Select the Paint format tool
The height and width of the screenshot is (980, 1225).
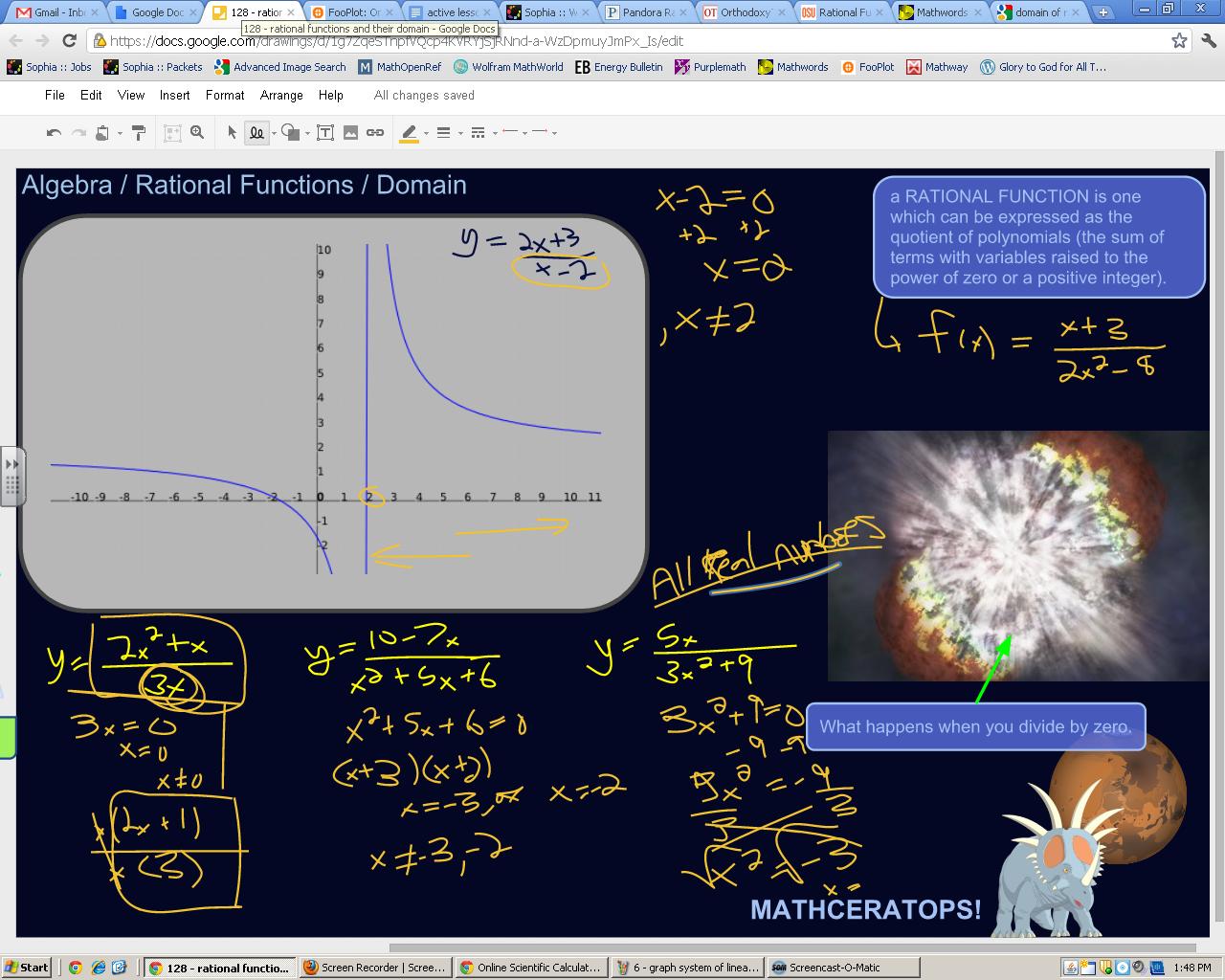(137, 132)
